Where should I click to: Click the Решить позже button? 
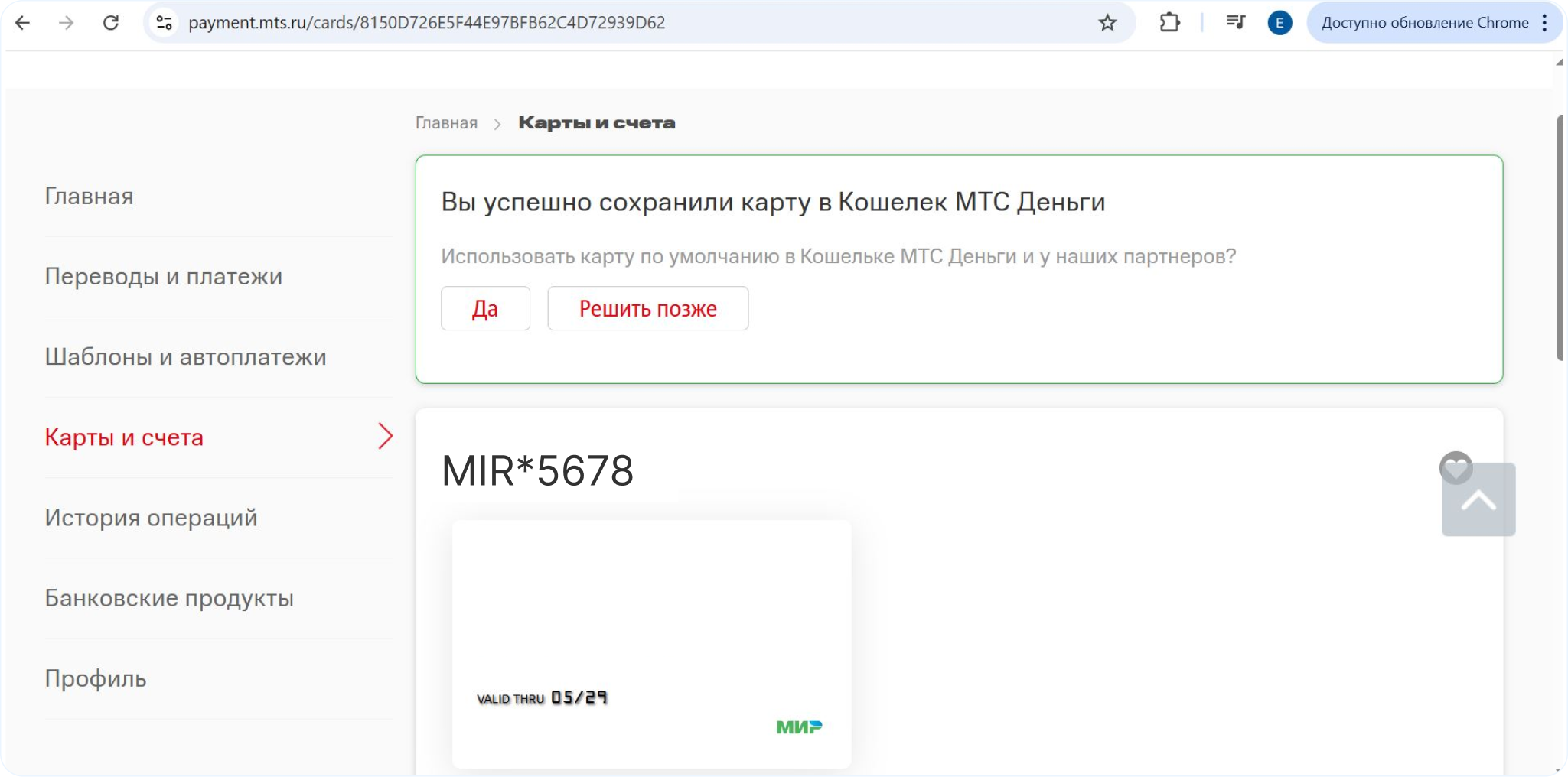tap(647, 308)
